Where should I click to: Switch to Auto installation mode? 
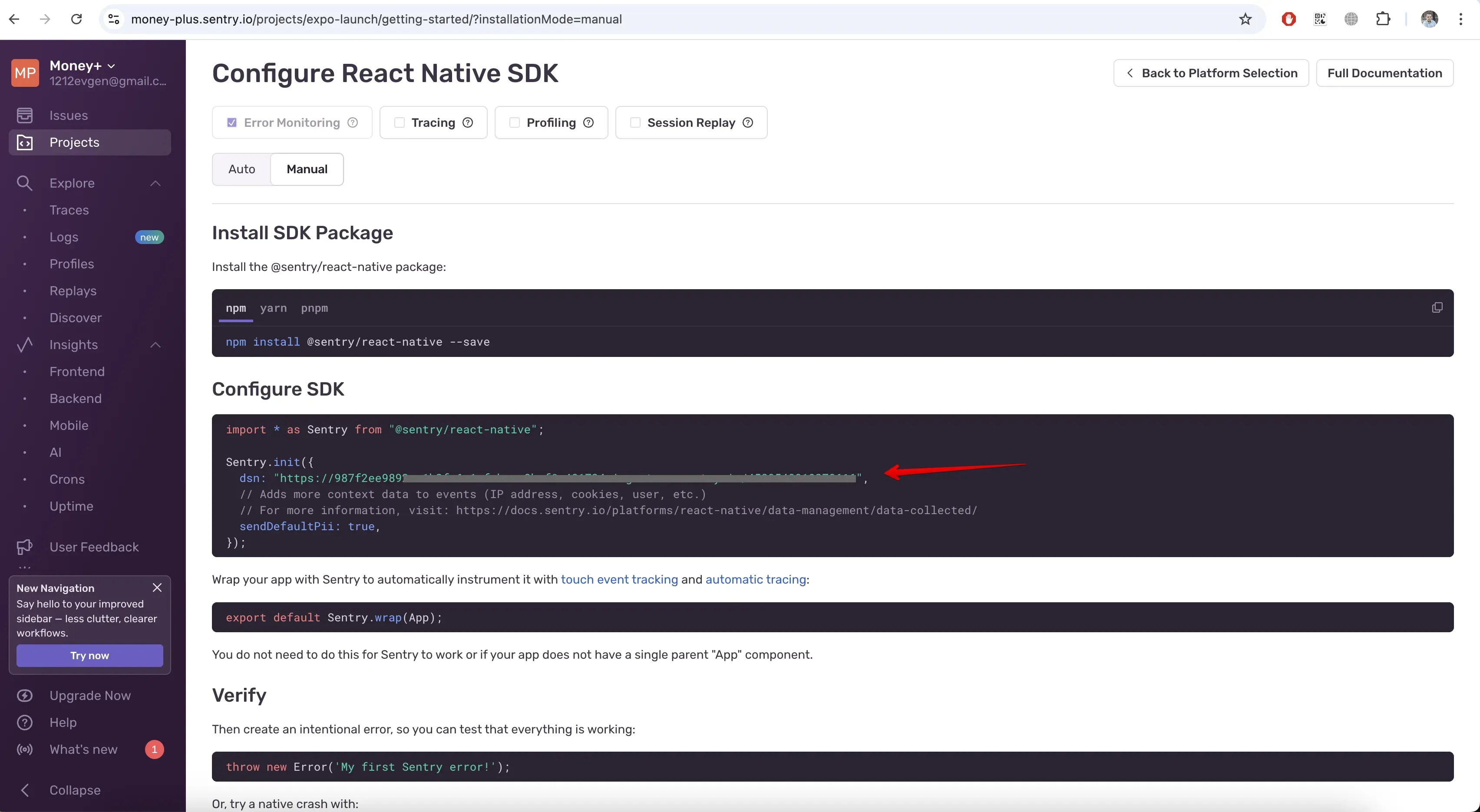(241, 169)
